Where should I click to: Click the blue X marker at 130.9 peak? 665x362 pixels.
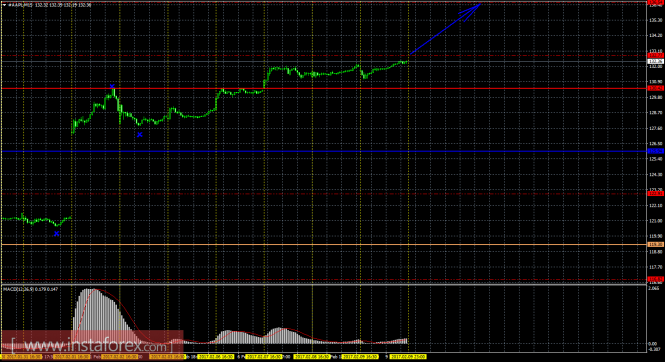[x=112, y=86]
